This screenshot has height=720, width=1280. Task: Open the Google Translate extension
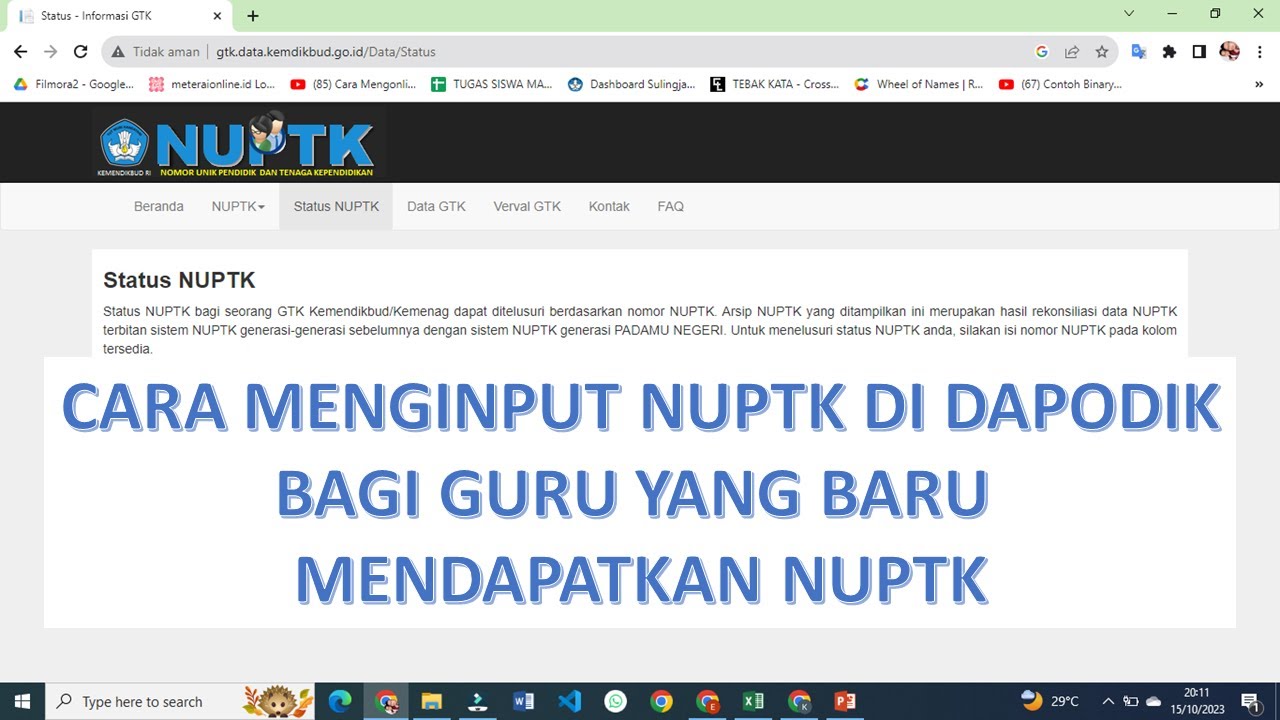coord(1139,52)
